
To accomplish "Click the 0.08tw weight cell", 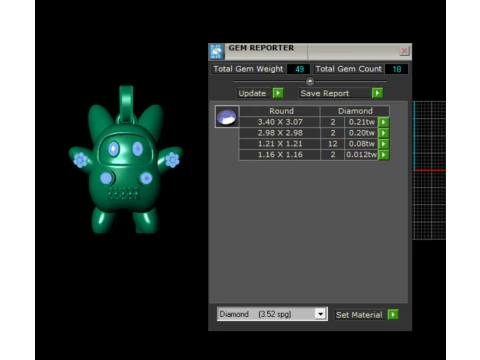I will [x=361, y=144].
